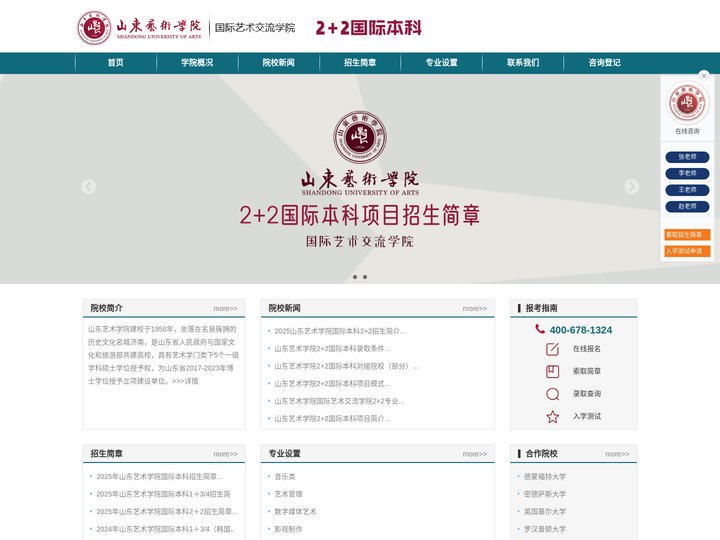
Task: Click the phone icon beside 400-678-1324
Action: [x=540, y=329]
